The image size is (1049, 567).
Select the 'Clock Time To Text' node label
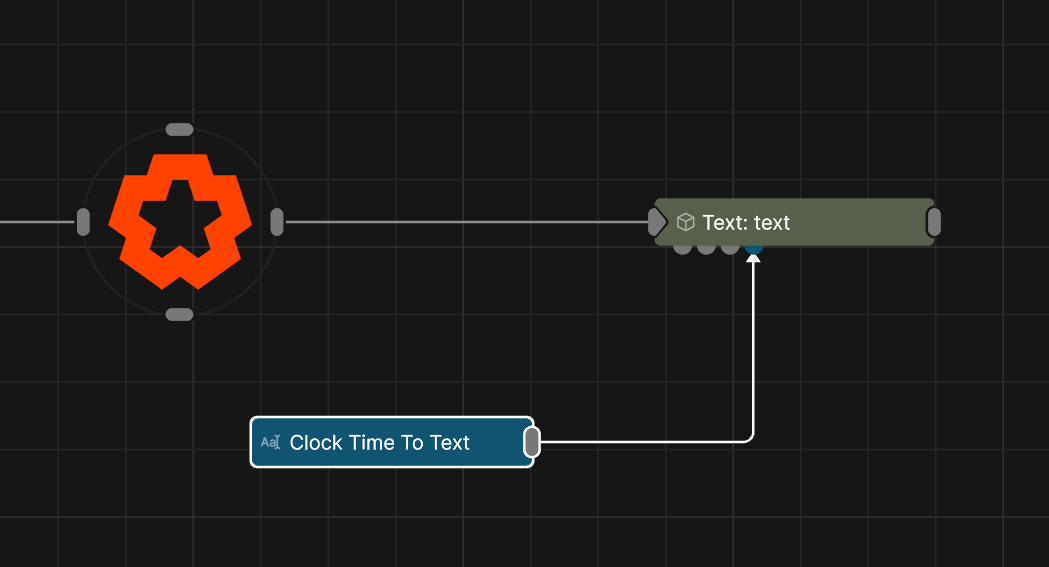379,442
